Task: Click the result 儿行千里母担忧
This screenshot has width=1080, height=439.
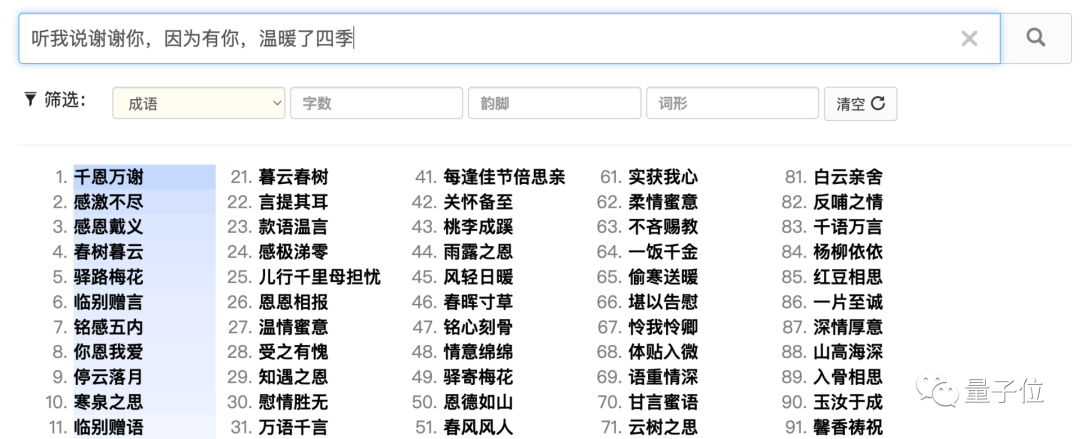Action: (319, 277)
